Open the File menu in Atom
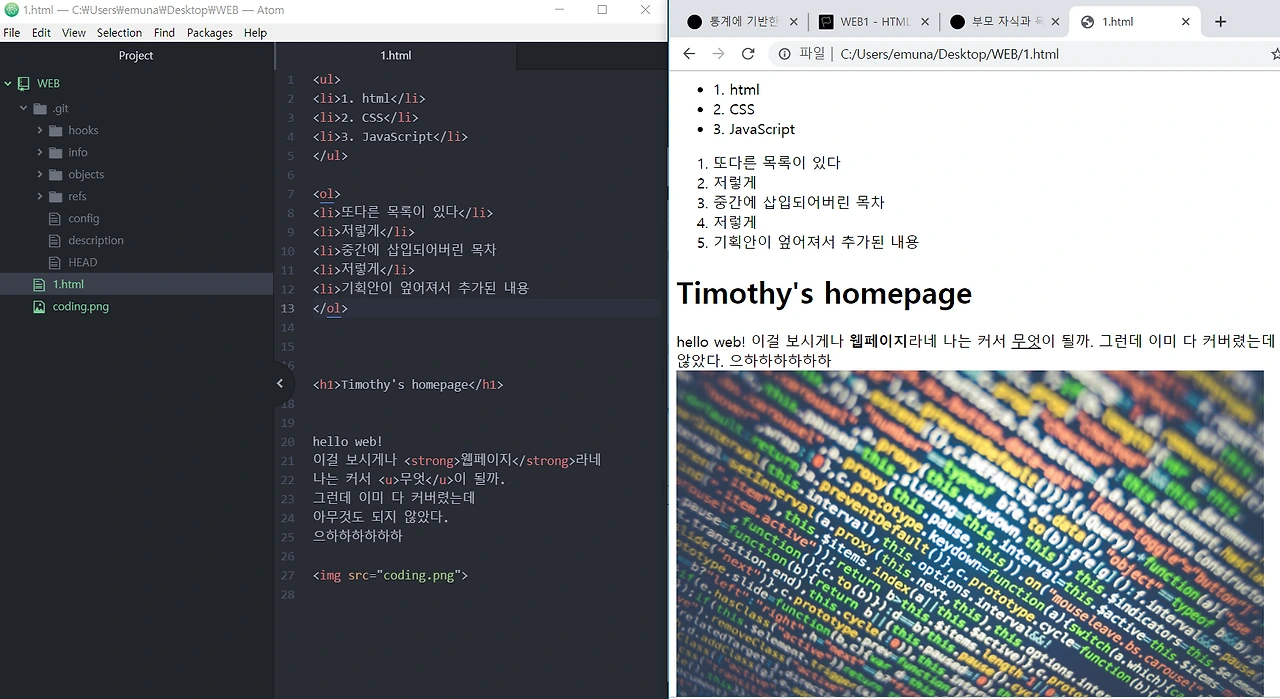This screenshot has height=699, width=1280. click(11, 33)
